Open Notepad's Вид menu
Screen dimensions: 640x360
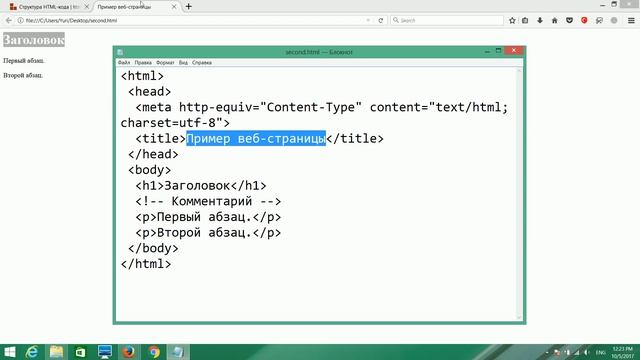click(183, 63)
